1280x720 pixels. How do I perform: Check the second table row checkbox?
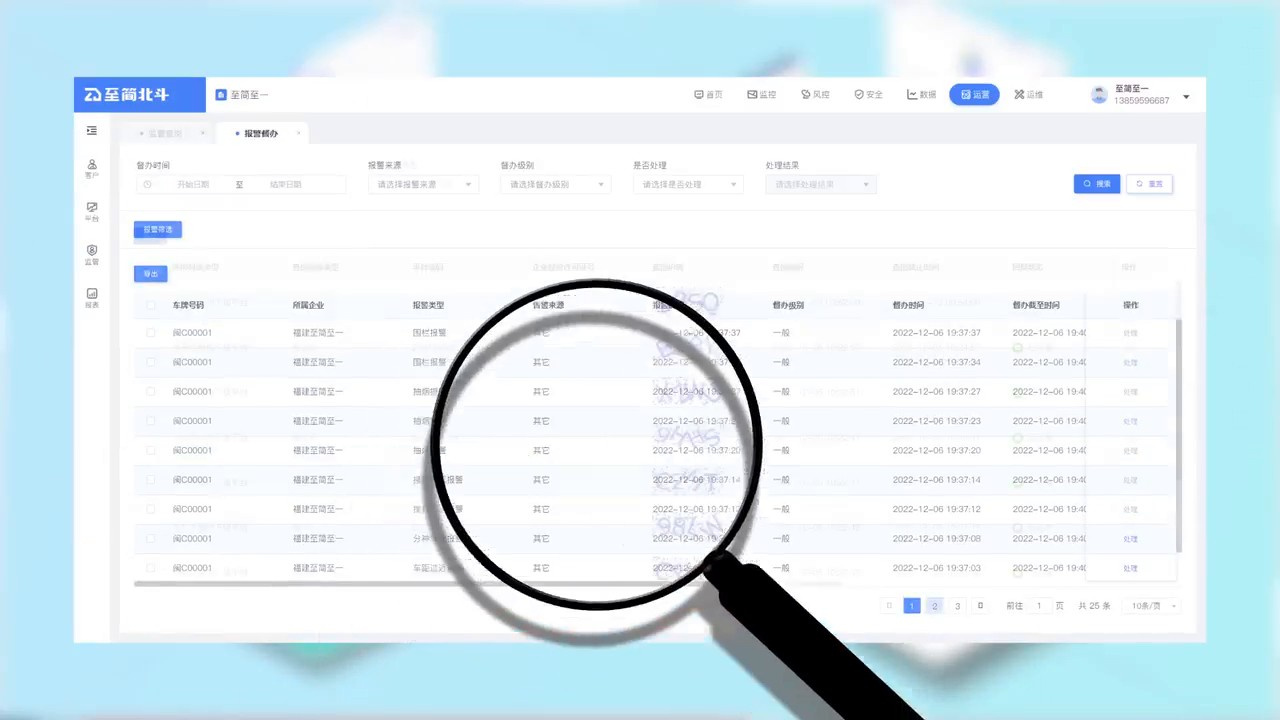click(x=151, y=362)
